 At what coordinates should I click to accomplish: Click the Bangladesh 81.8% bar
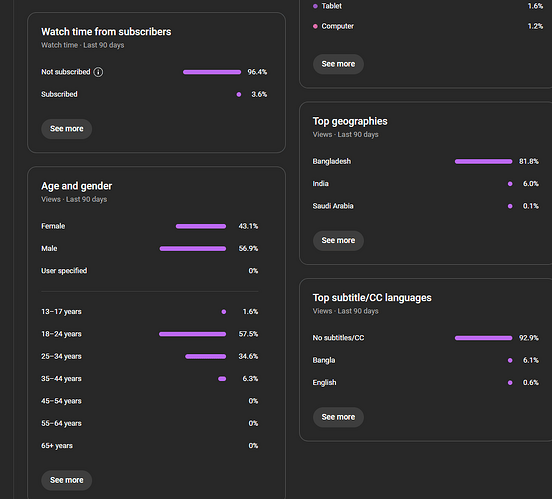(484, 162)
